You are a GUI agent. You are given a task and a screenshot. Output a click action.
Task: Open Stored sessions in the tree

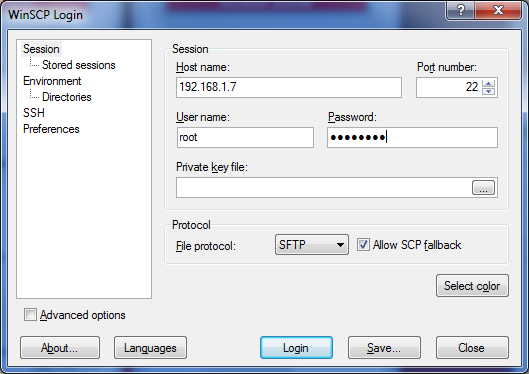[x=79, y=65]
